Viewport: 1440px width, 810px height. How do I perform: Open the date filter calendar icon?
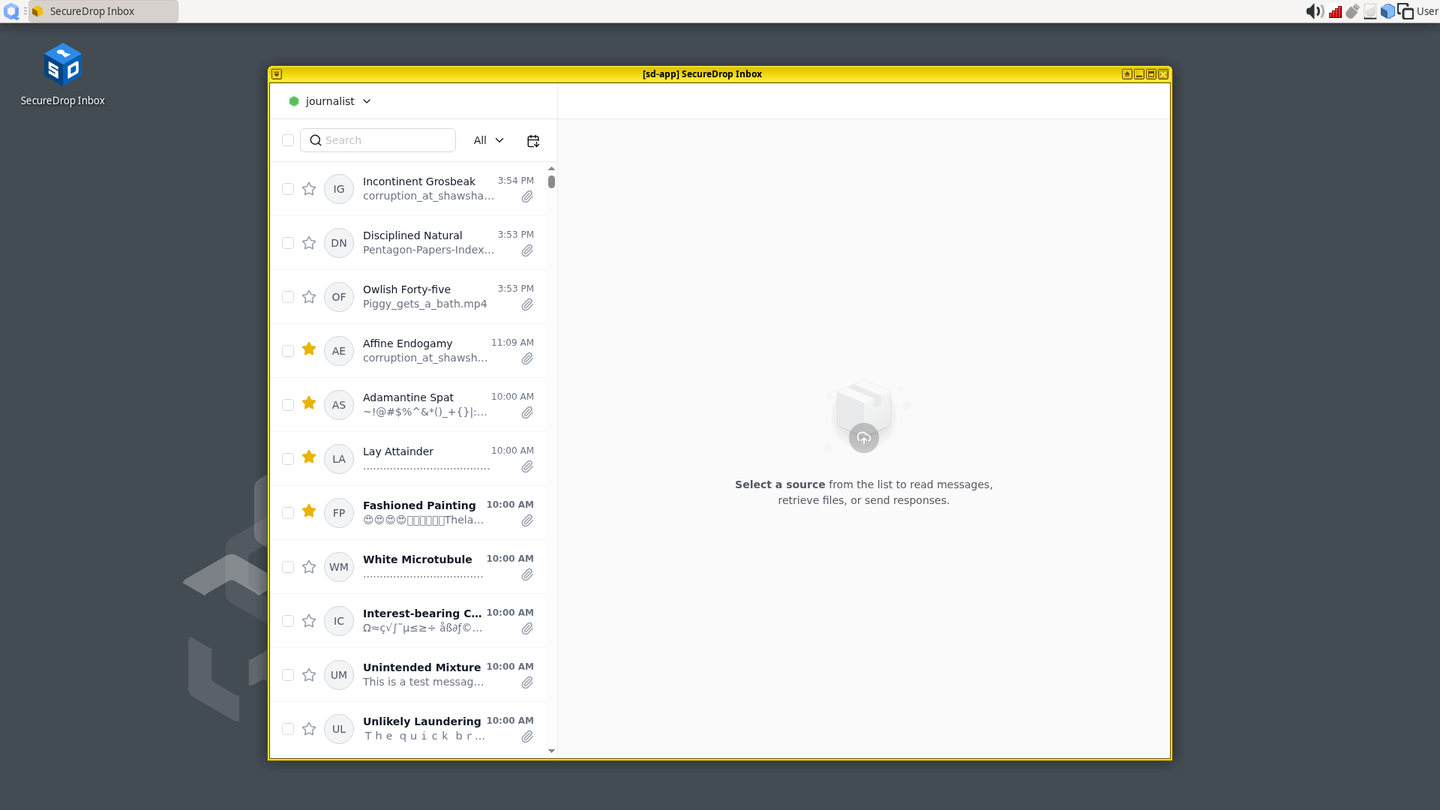pyautogui.click(x=533, y=140)
